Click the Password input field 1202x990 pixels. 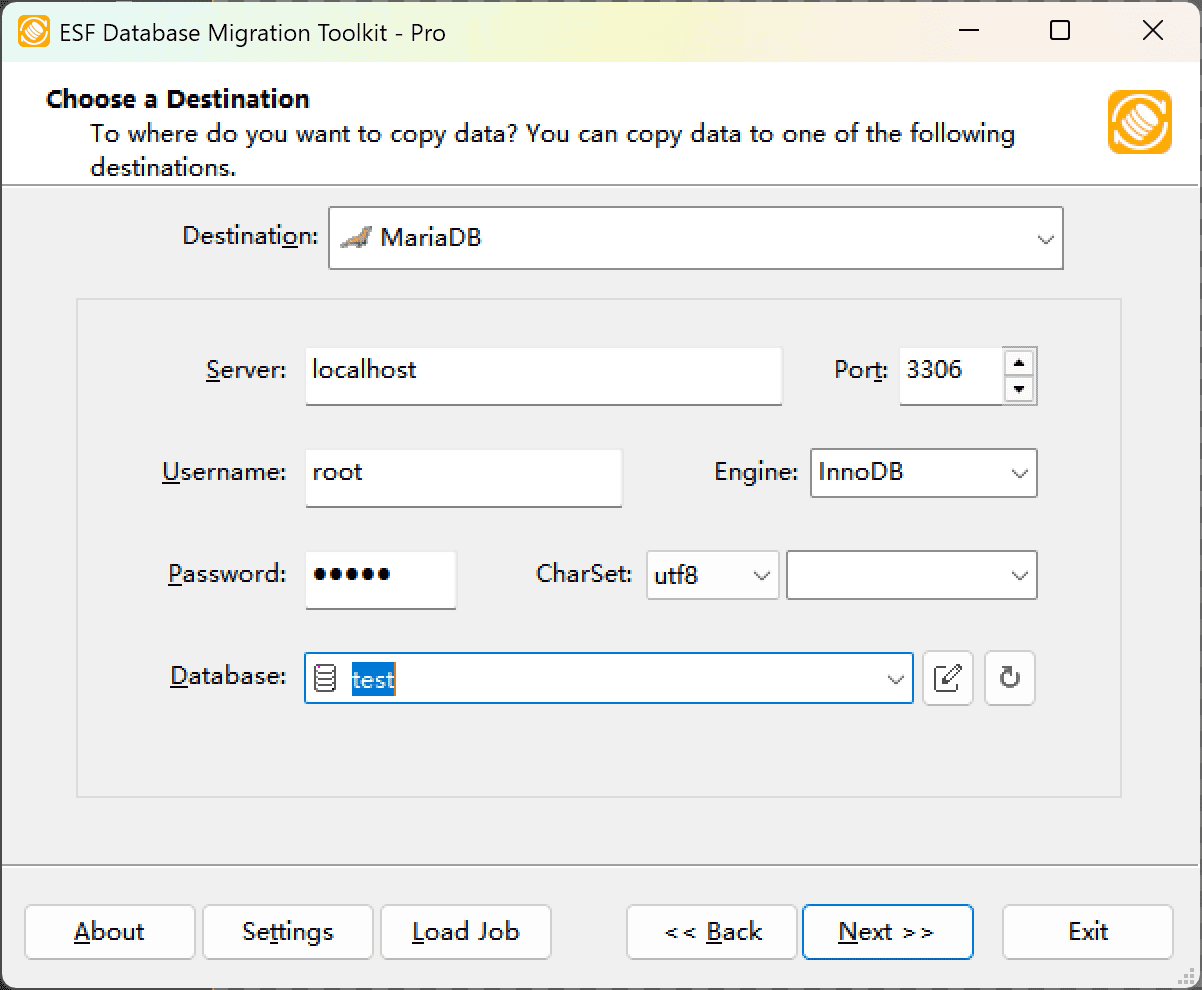click(x=380, y=580)
